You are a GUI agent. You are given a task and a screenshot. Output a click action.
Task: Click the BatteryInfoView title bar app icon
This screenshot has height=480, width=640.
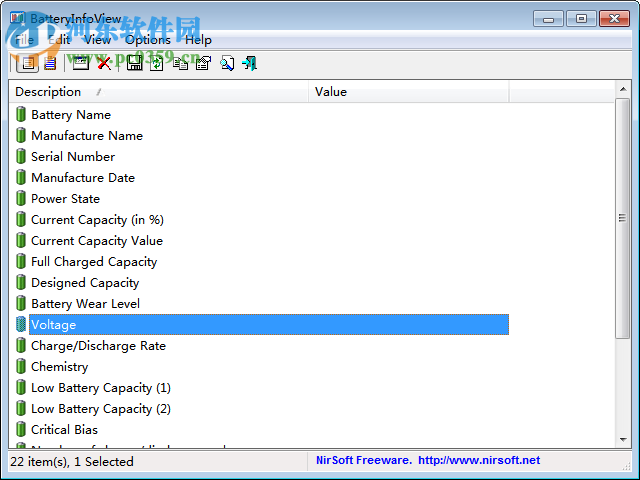click(18, 18)
